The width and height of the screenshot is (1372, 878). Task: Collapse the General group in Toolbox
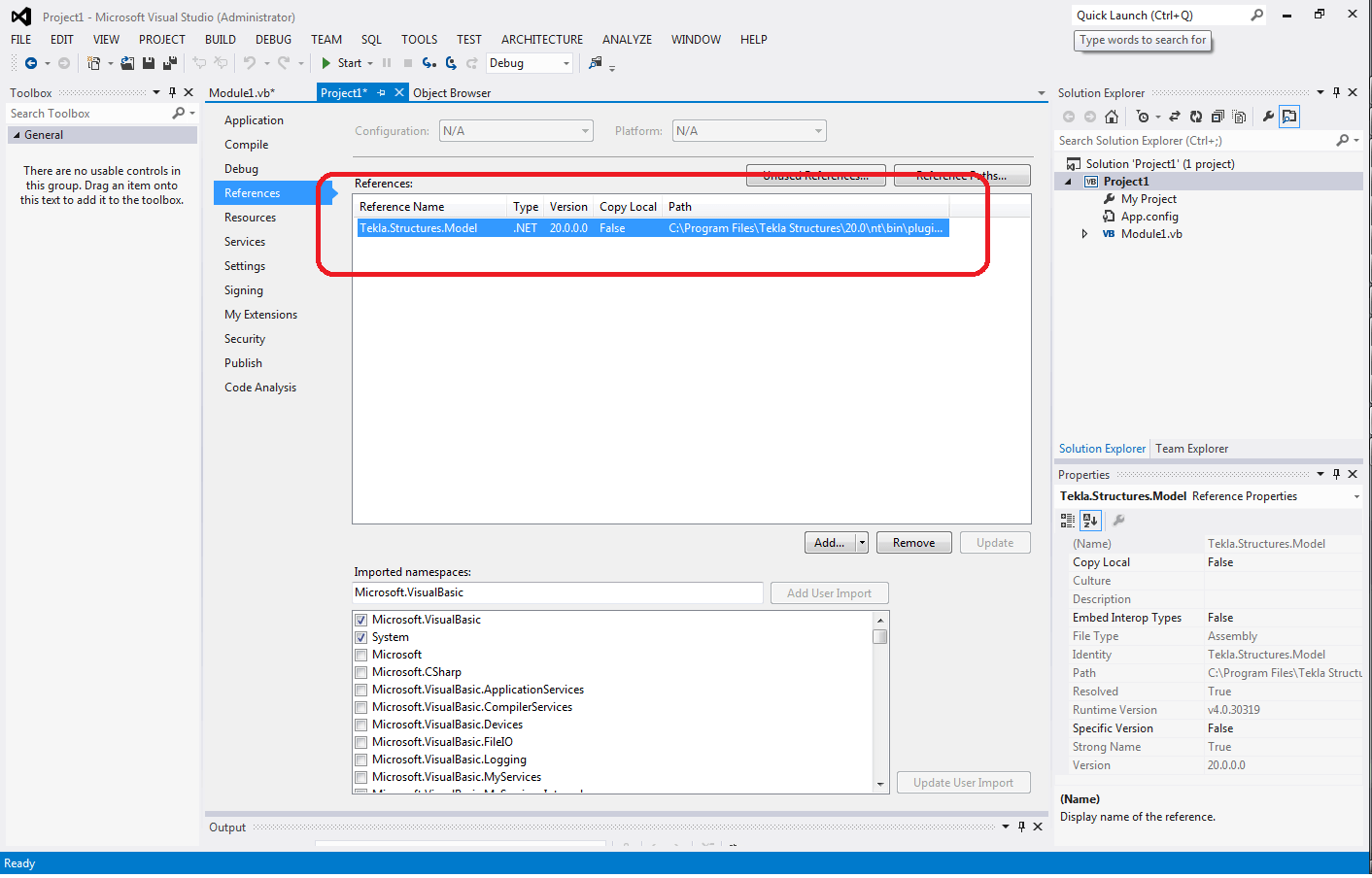[17, 135]
